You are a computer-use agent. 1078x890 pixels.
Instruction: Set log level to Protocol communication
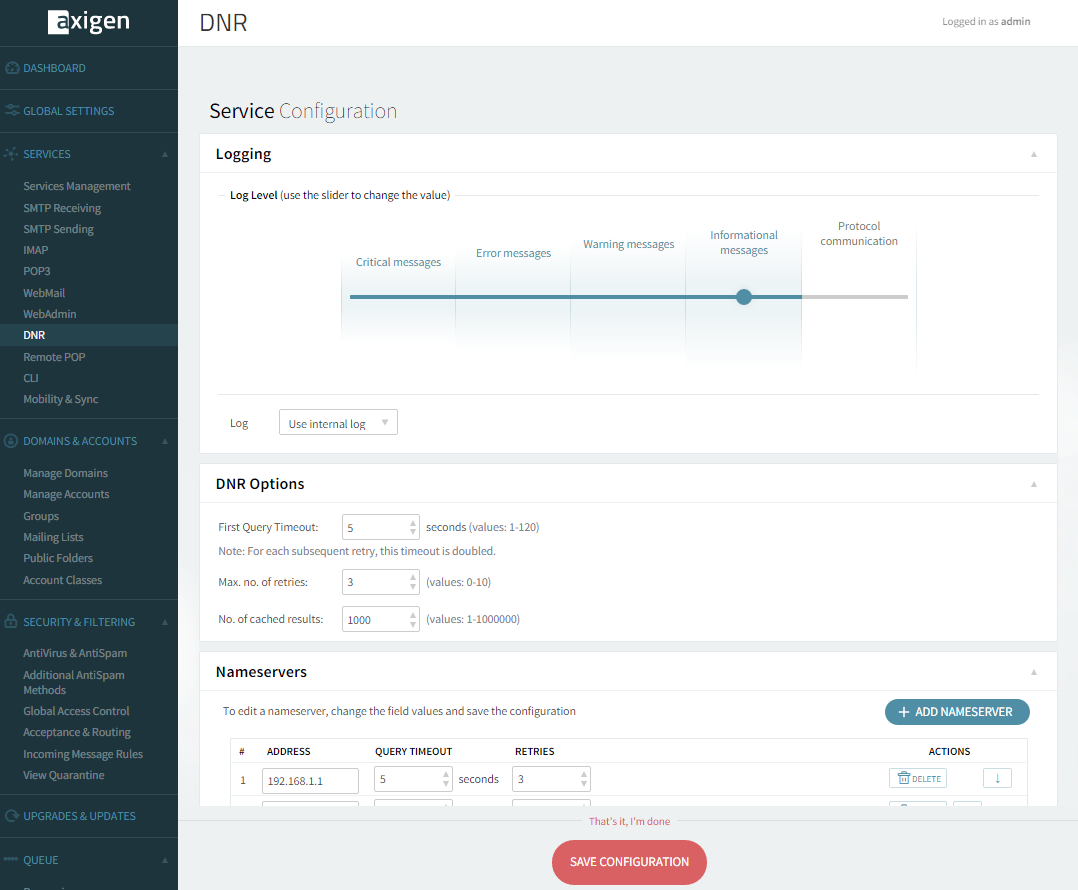859,297
